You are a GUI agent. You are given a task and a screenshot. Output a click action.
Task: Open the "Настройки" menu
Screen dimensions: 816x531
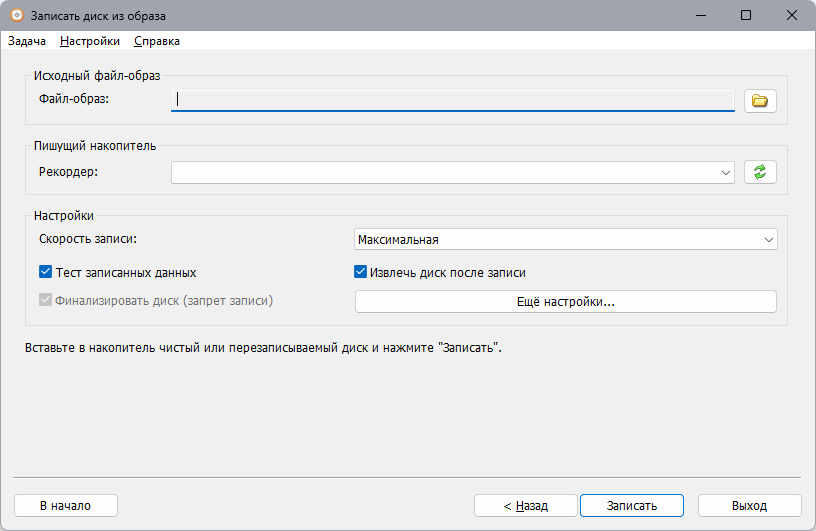(90, 41)
